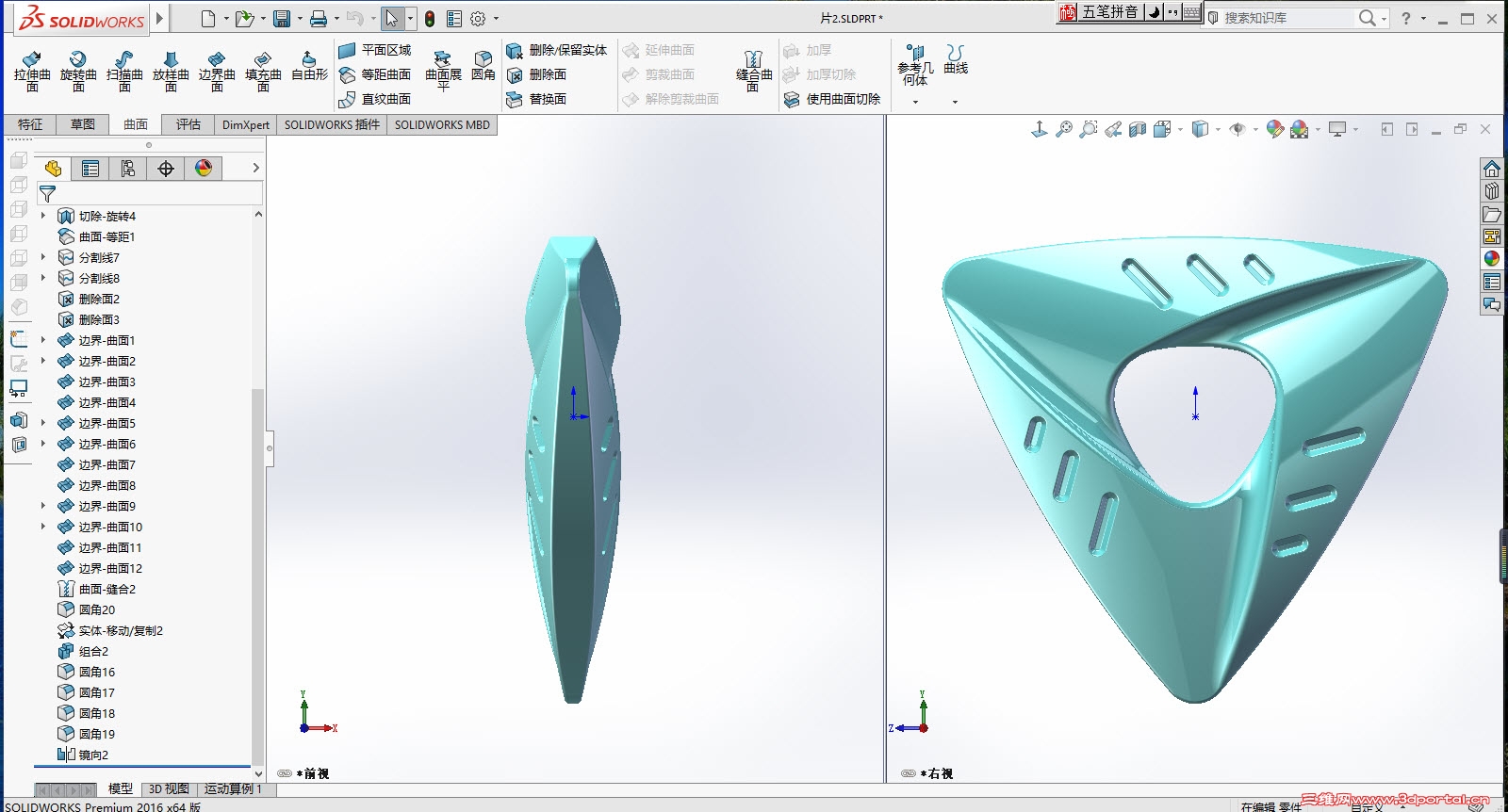This screenshot has height=812, width=1508.
Task: Select the 曲面-缝合2 feature in tree
Action: pyautogui.click(x=97, y=589)
